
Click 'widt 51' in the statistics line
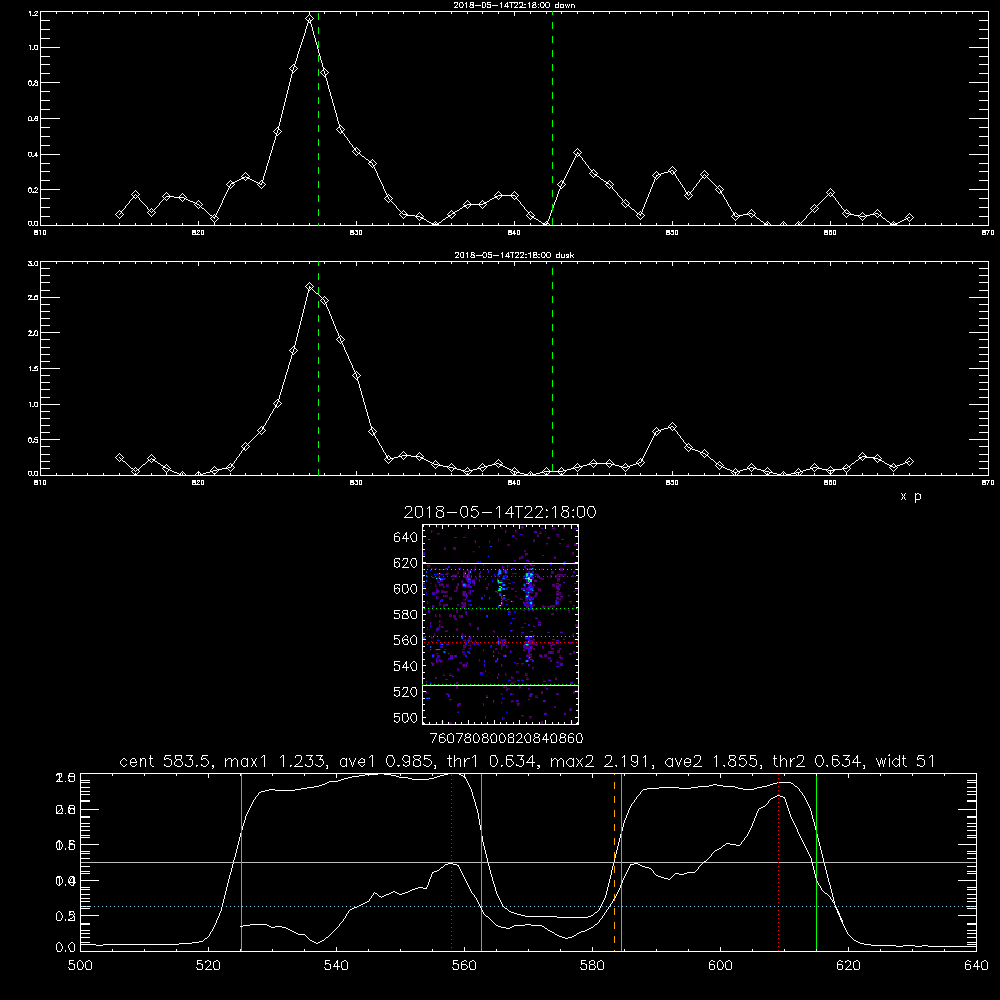[x=905, y=761]
